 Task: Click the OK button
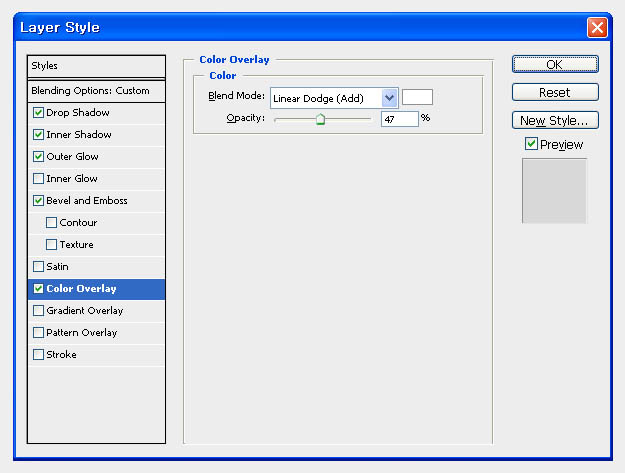[x=555, y=64]
